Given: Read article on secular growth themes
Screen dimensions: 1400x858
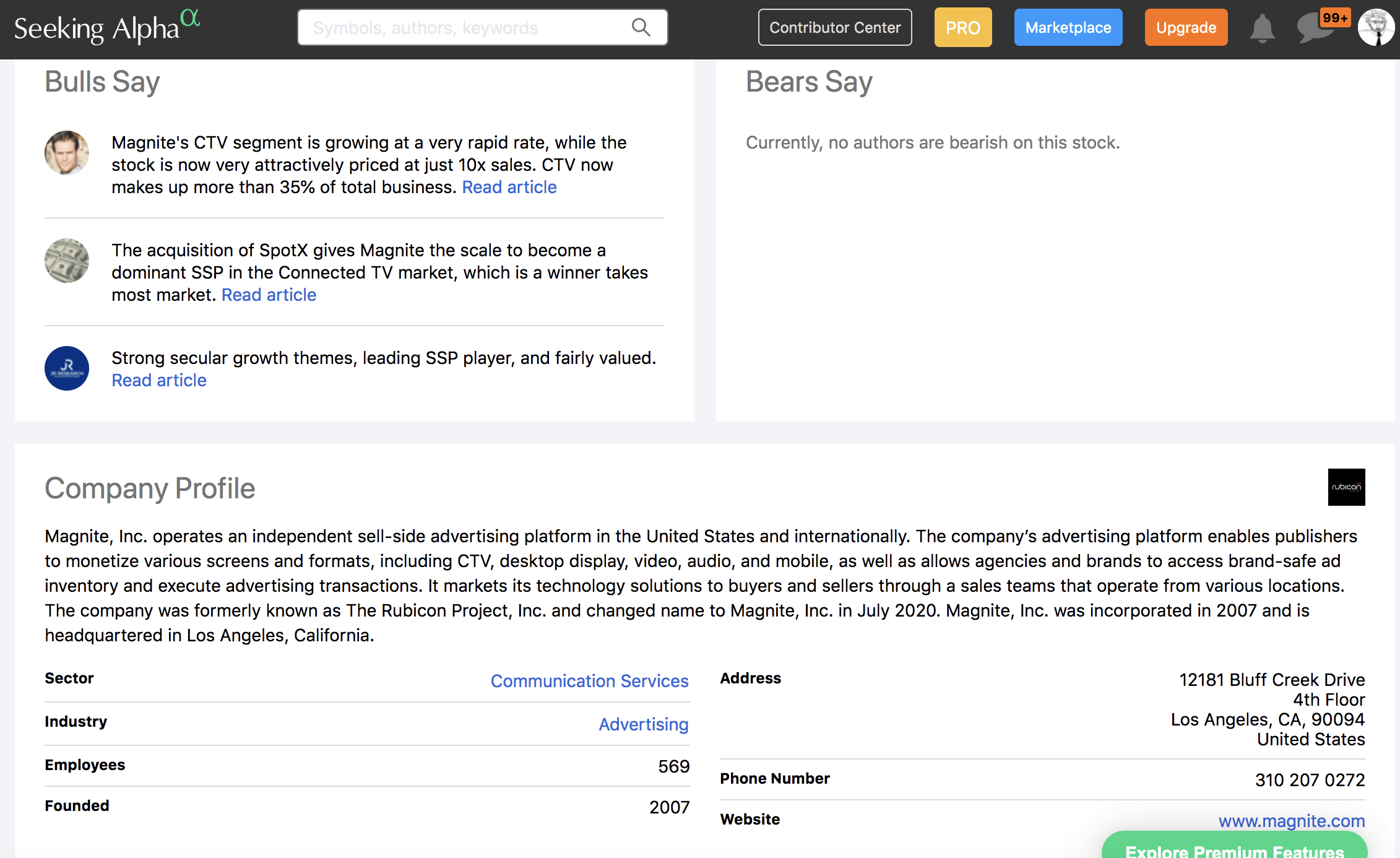Looking at the screenshot, I should click(x=159, y=380).
